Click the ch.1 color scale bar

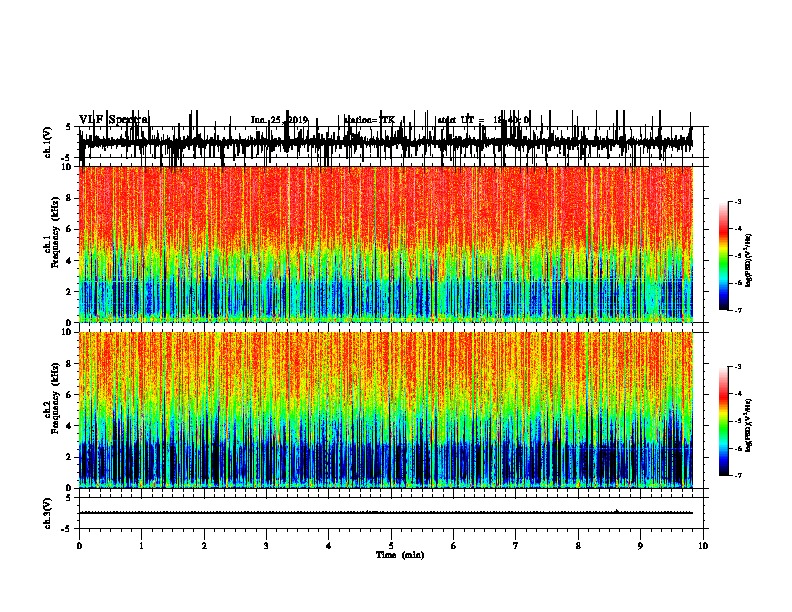[x=723, y=256]
